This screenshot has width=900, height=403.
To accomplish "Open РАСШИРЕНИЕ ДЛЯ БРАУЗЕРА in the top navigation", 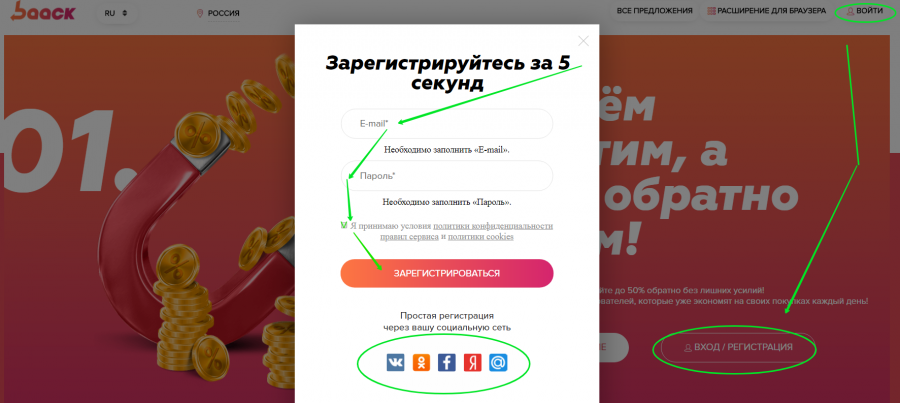I will click(766, 11).
